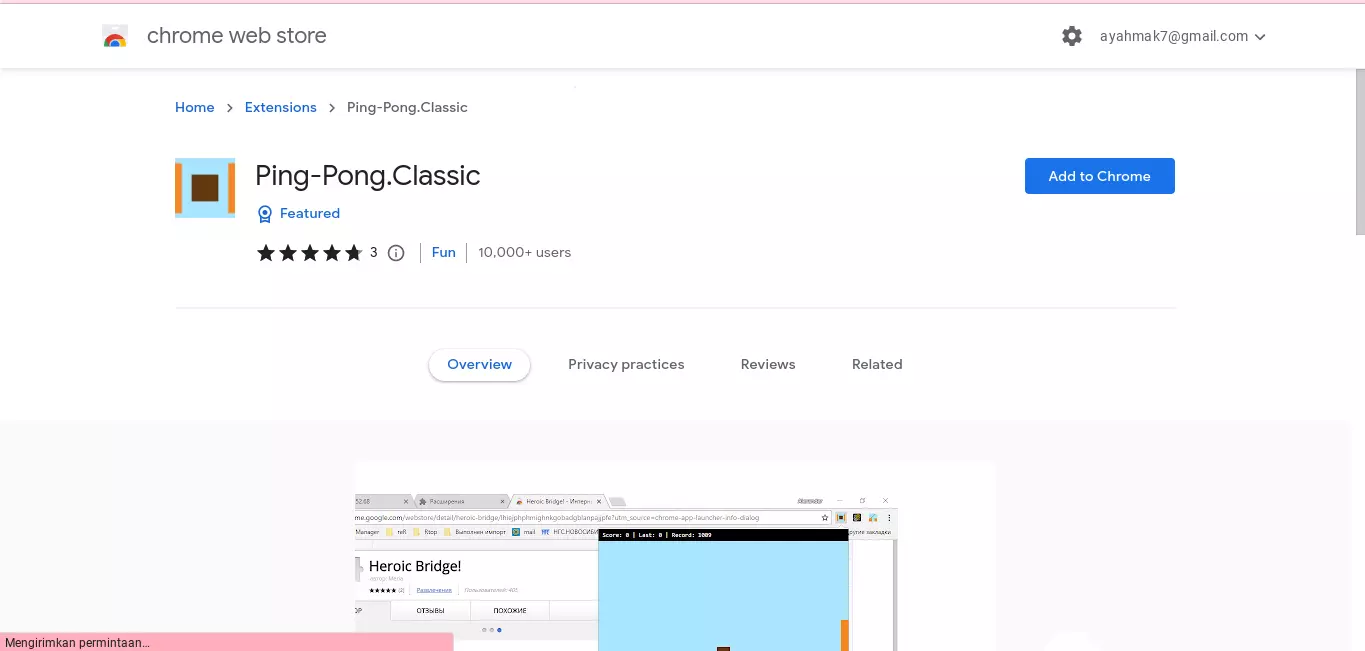Switch to Privacy practices tab
1365x651 pixels.
(626, 364)
